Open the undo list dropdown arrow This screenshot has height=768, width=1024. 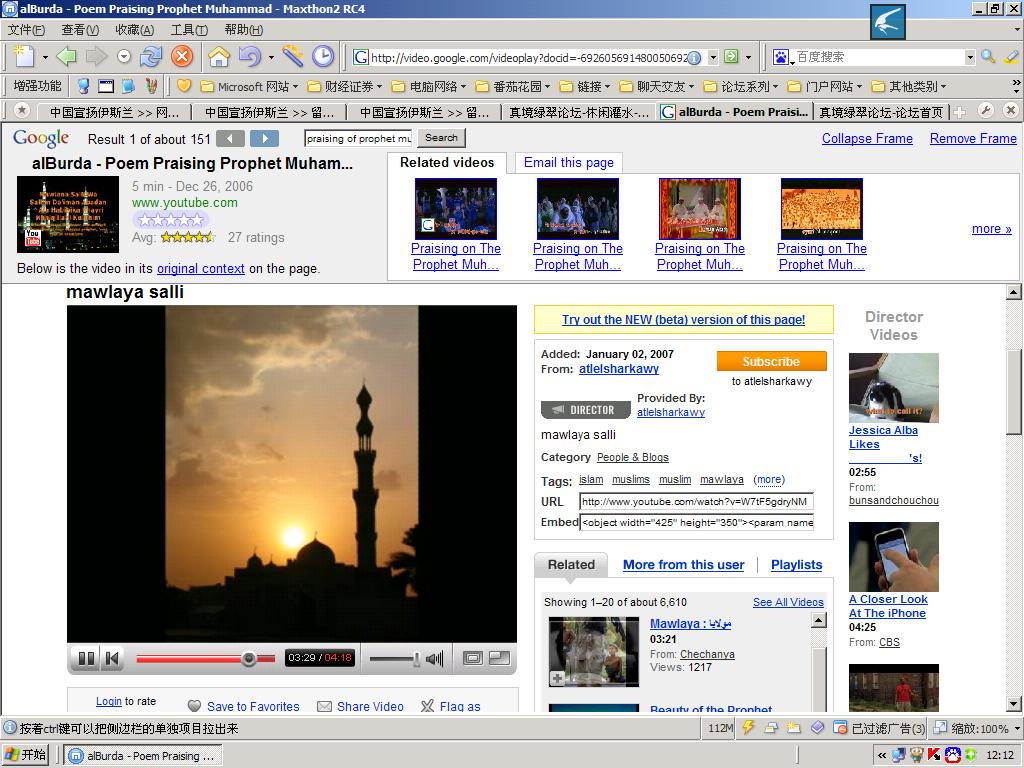click(271, 57)
